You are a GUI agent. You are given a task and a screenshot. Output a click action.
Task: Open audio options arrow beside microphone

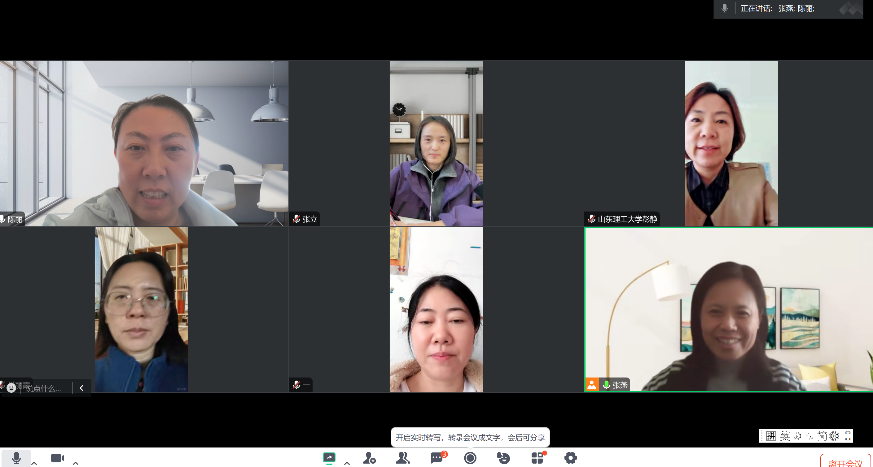pos(34,462)
